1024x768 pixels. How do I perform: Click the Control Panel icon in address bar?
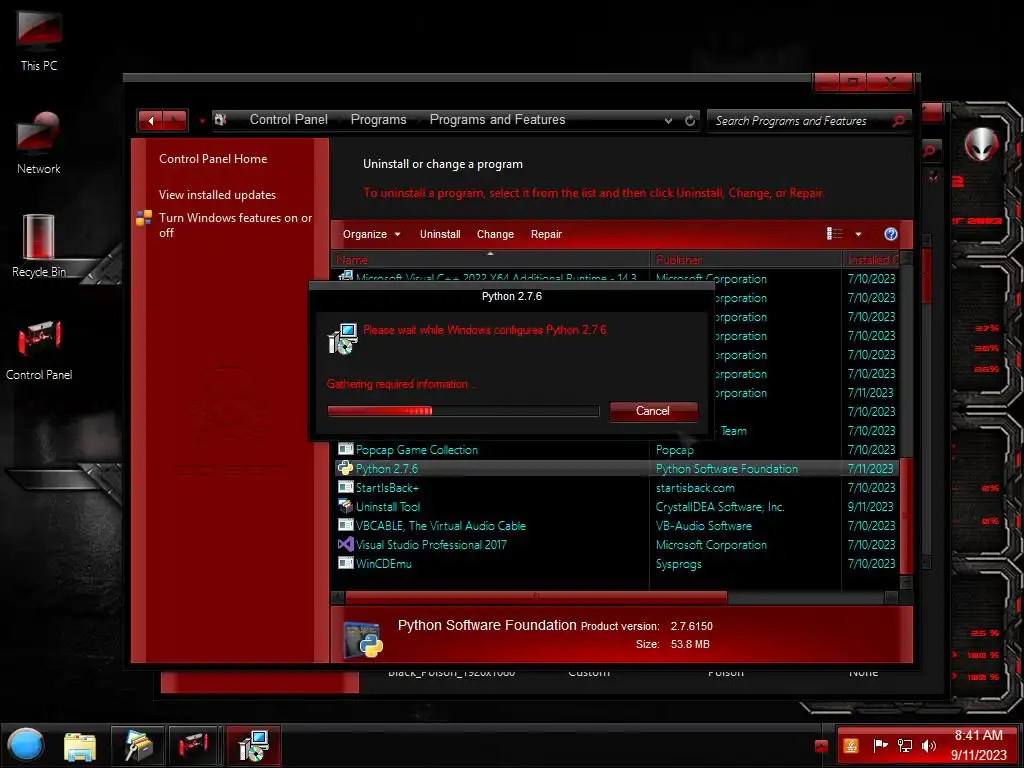click(x=221, y=120)
